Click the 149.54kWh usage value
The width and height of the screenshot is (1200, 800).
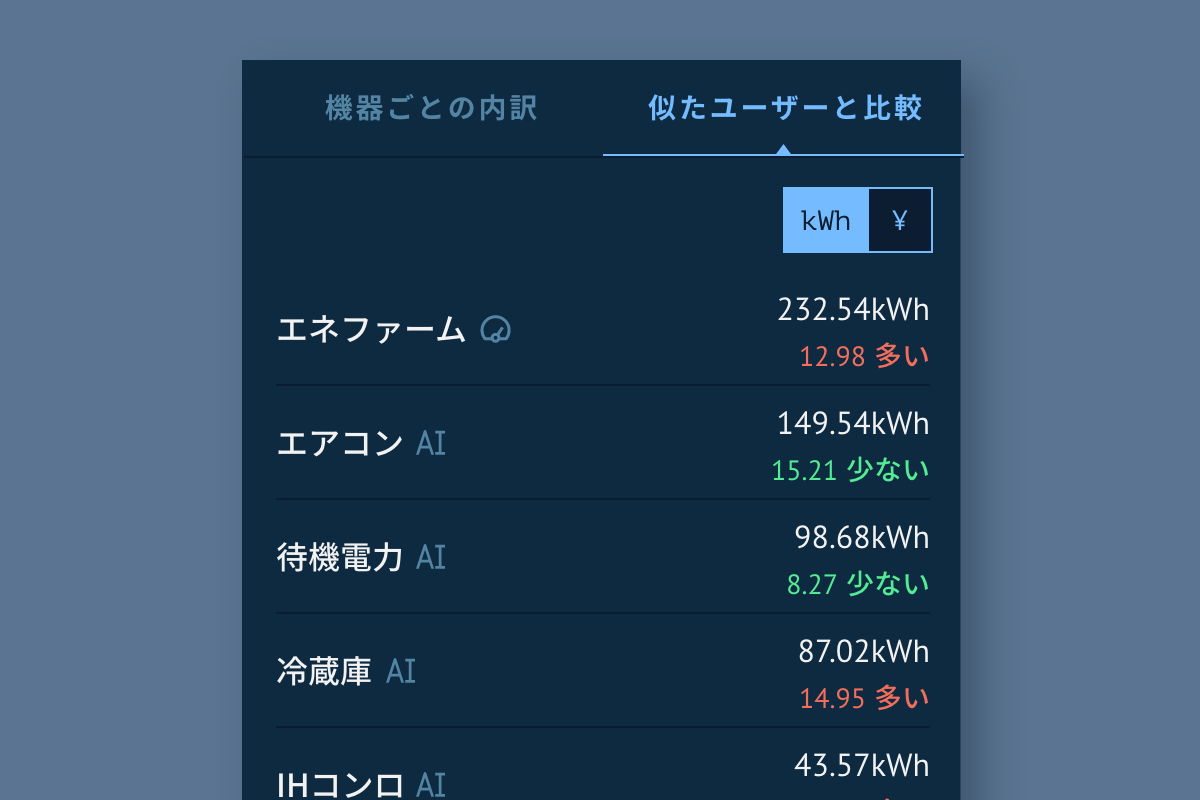coord(853,424)
